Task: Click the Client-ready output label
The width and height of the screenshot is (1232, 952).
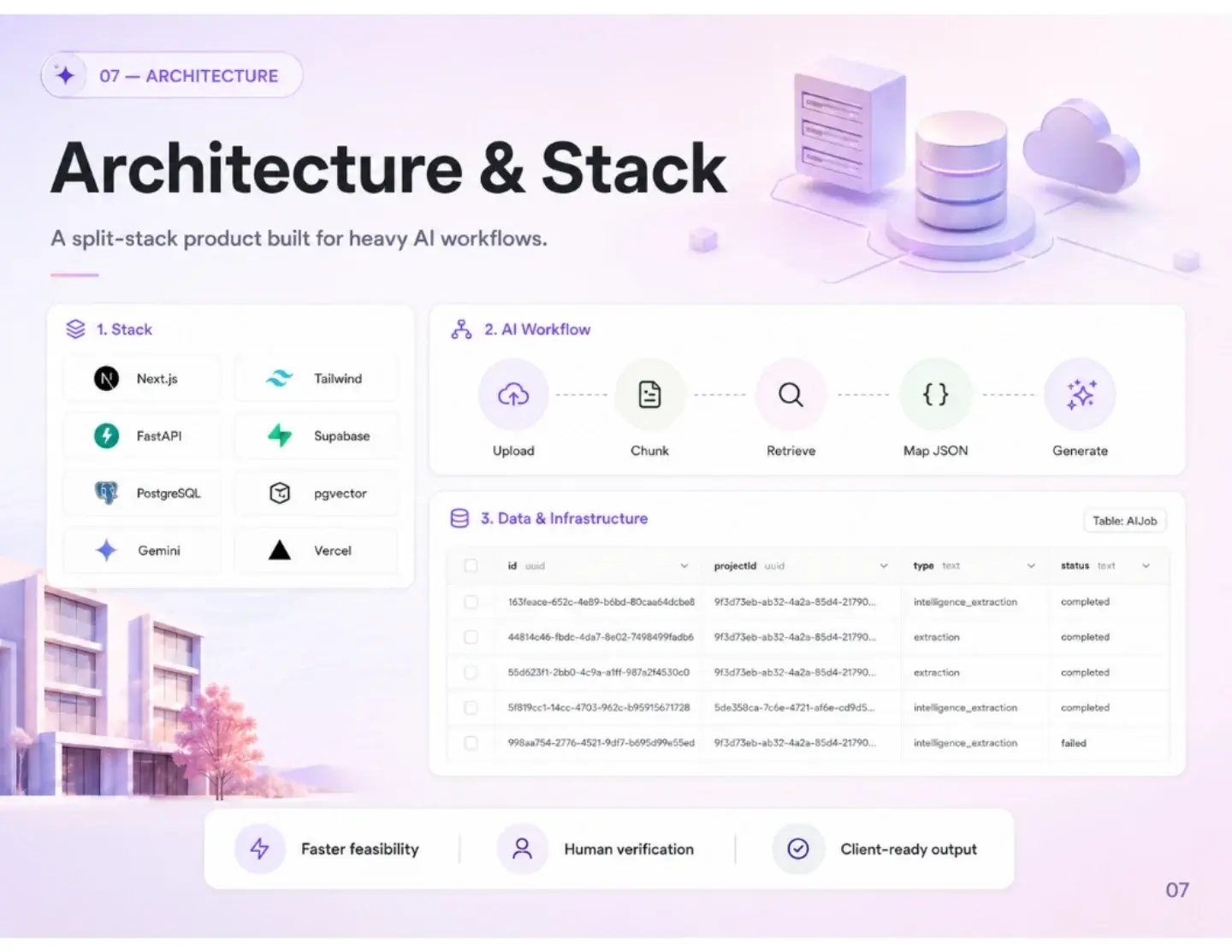Action: pyautogui.click(x=909, y=849)
